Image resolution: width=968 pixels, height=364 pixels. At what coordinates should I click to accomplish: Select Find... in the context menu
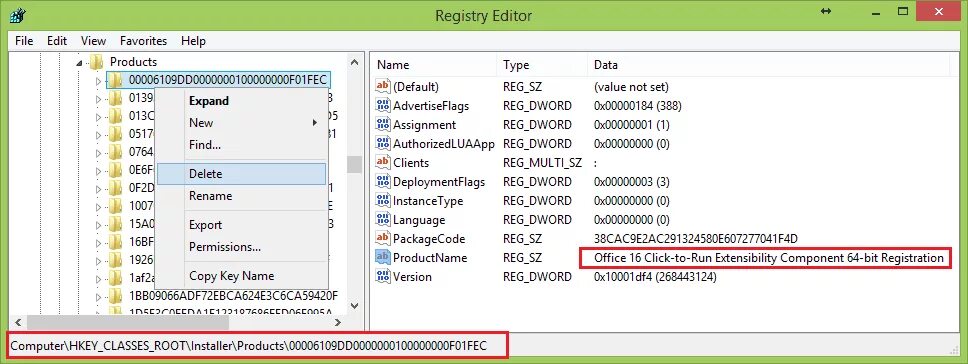(241, 145)
